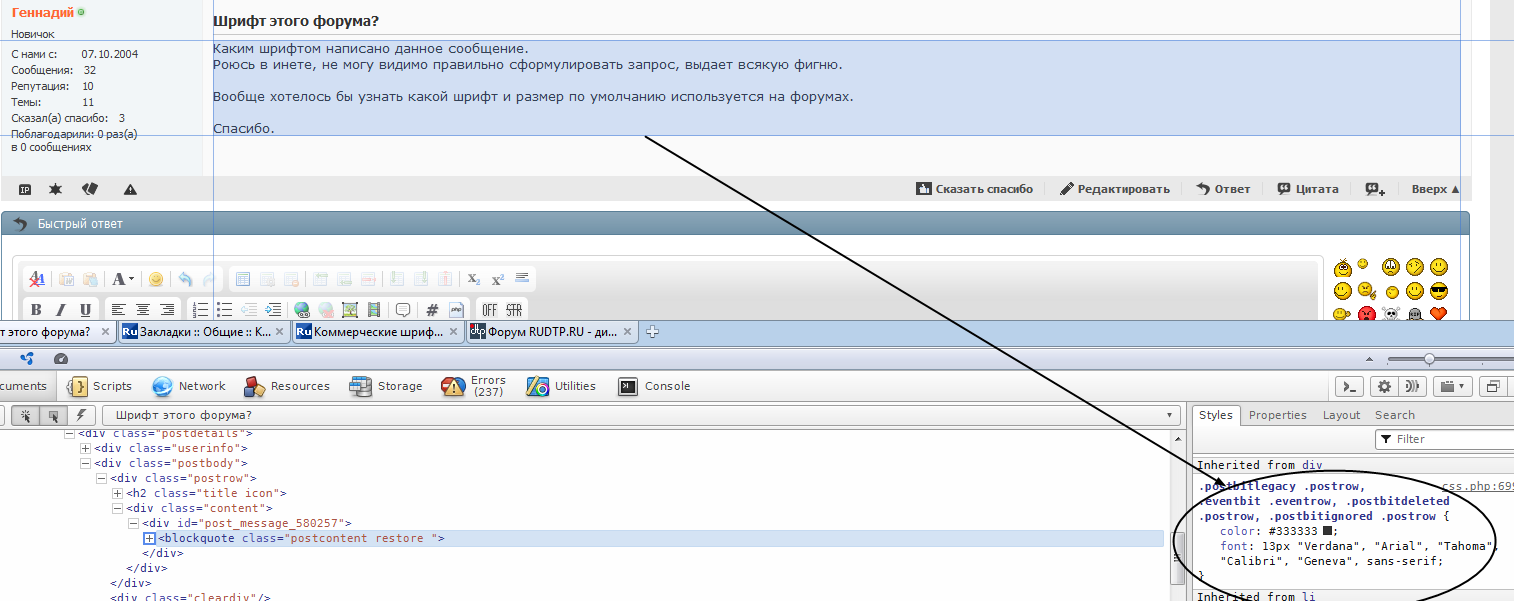1514x601 pixels.
Task: Align text left in editor
Action: point(118,310)
